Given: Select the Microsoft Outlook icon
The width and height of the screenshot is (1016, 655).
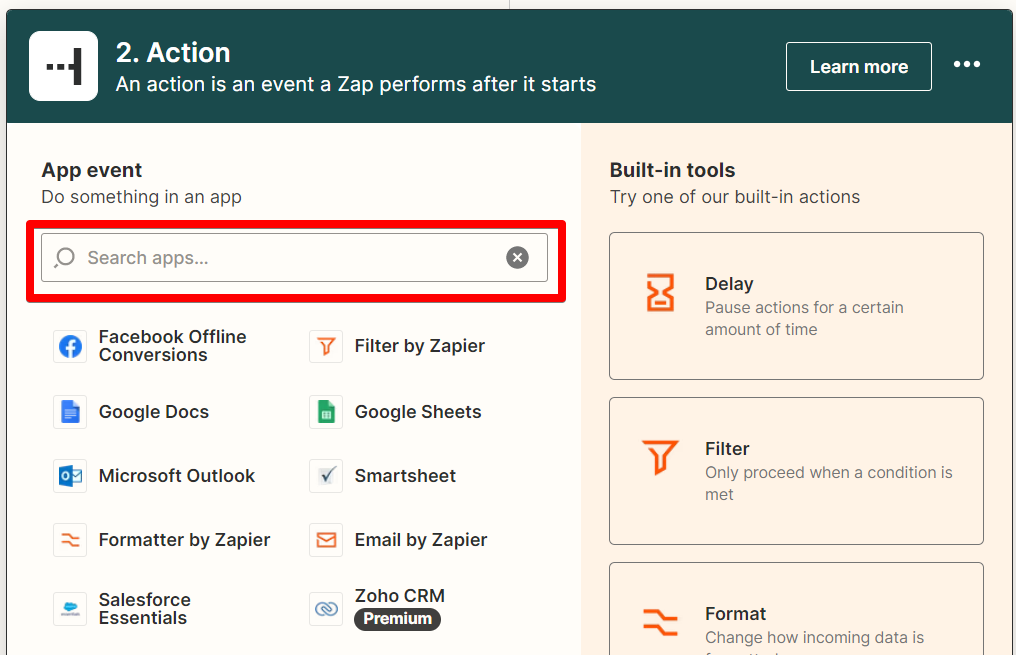Looking at the screenshot, I should click(70, 476).
